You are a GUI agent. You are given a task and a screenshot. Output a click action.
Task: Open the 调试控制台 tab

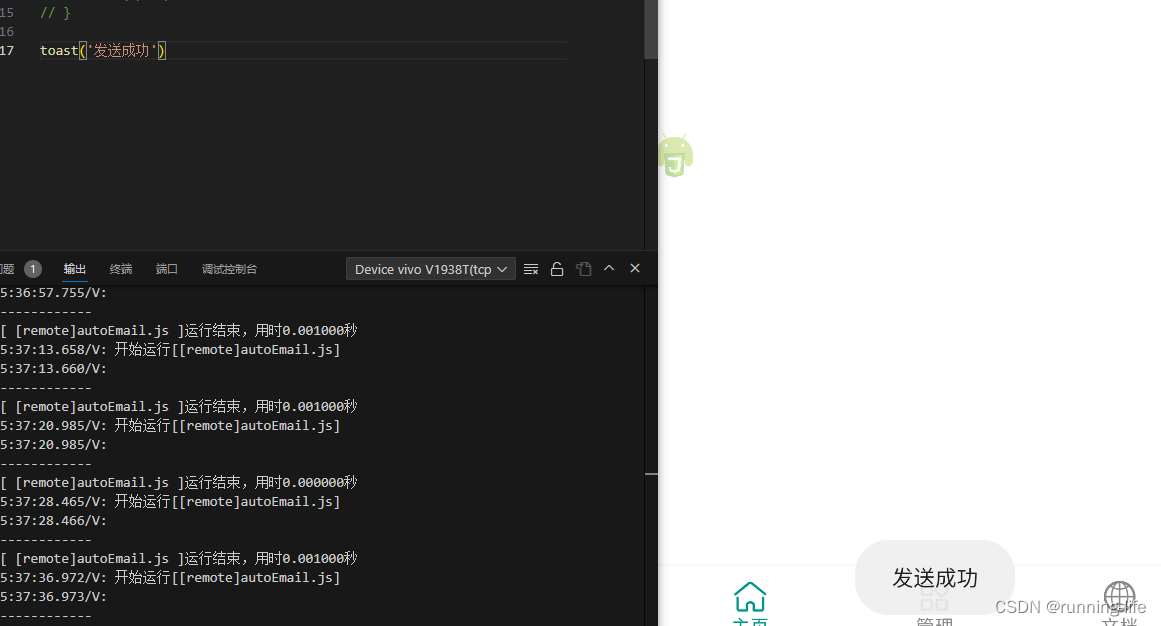(229, 268)
